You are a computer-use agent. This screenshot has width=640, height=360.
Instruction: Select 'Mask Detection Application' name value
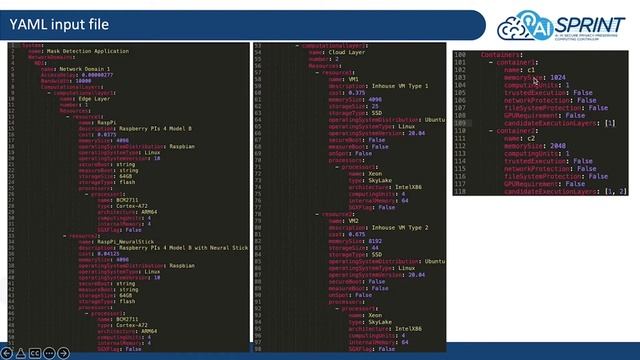point(88,51)
